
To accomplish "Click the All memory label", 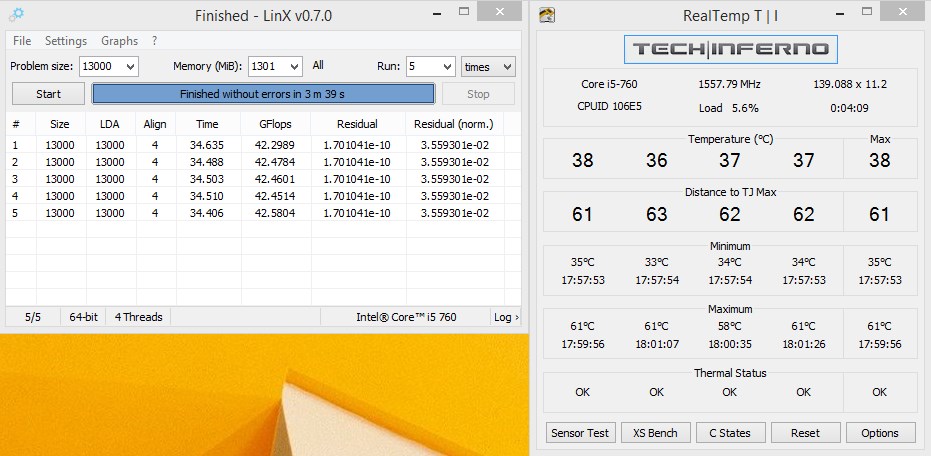I will tap(318, 65).
